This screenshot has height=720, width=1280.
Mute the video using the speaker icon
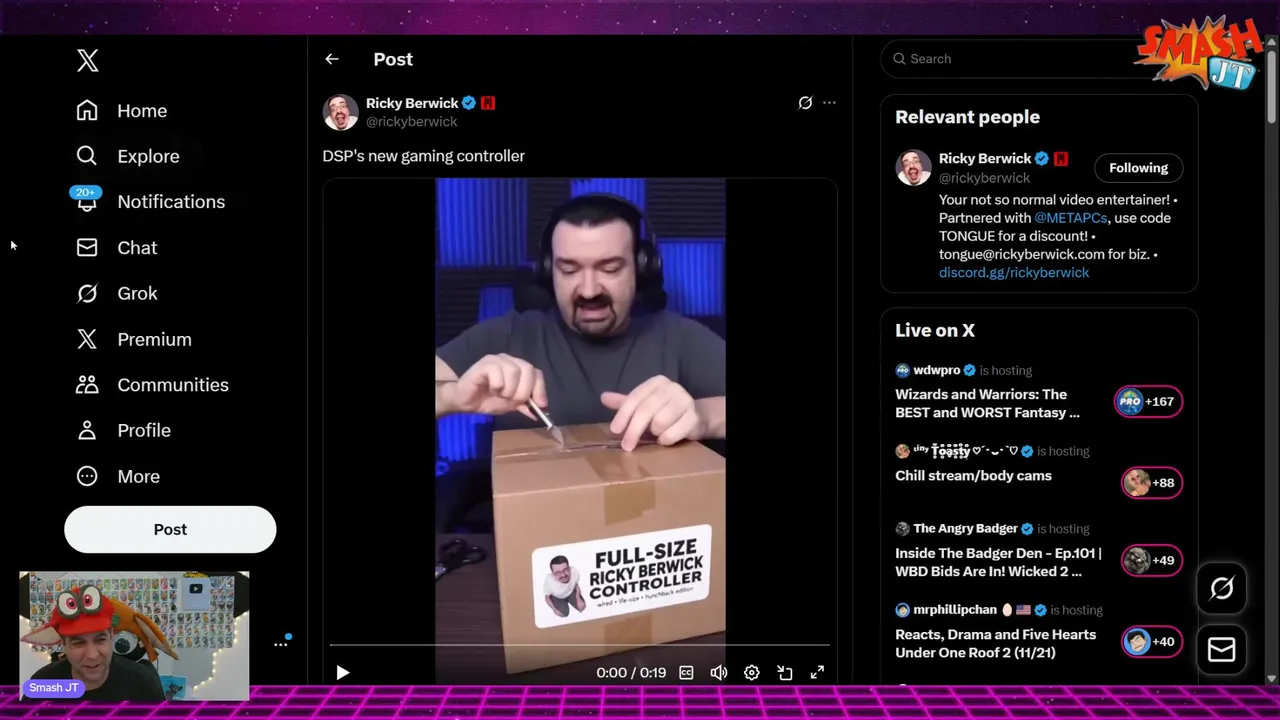tap(719, 673)
